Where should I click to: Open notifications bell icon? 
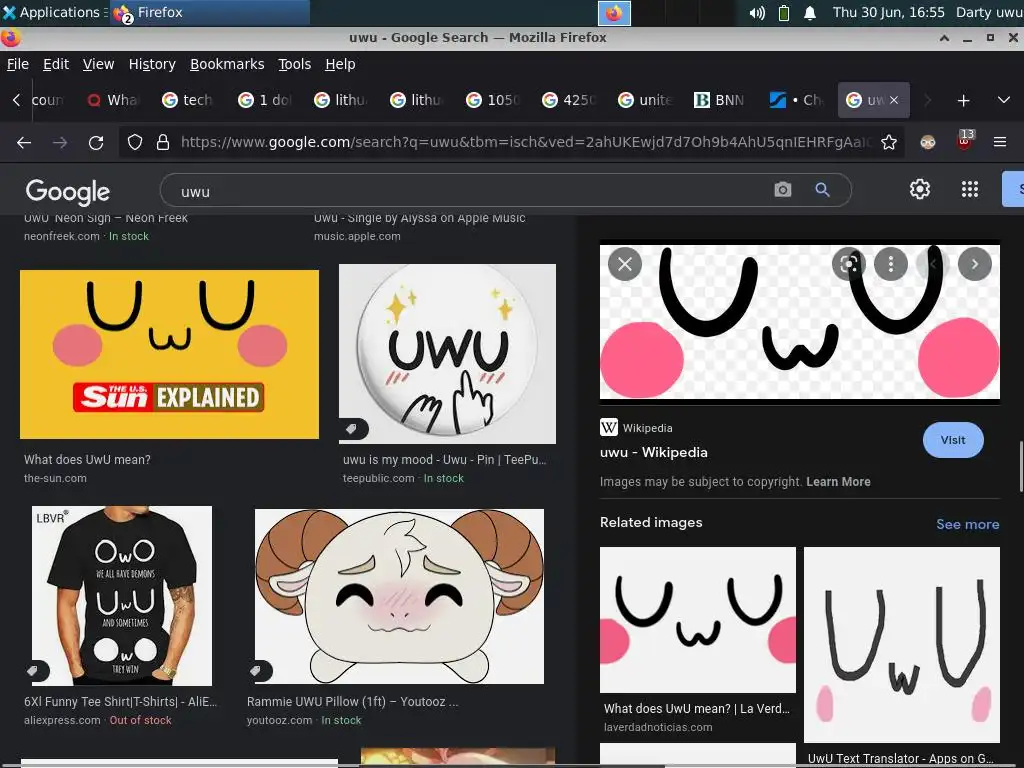(810, 12)
